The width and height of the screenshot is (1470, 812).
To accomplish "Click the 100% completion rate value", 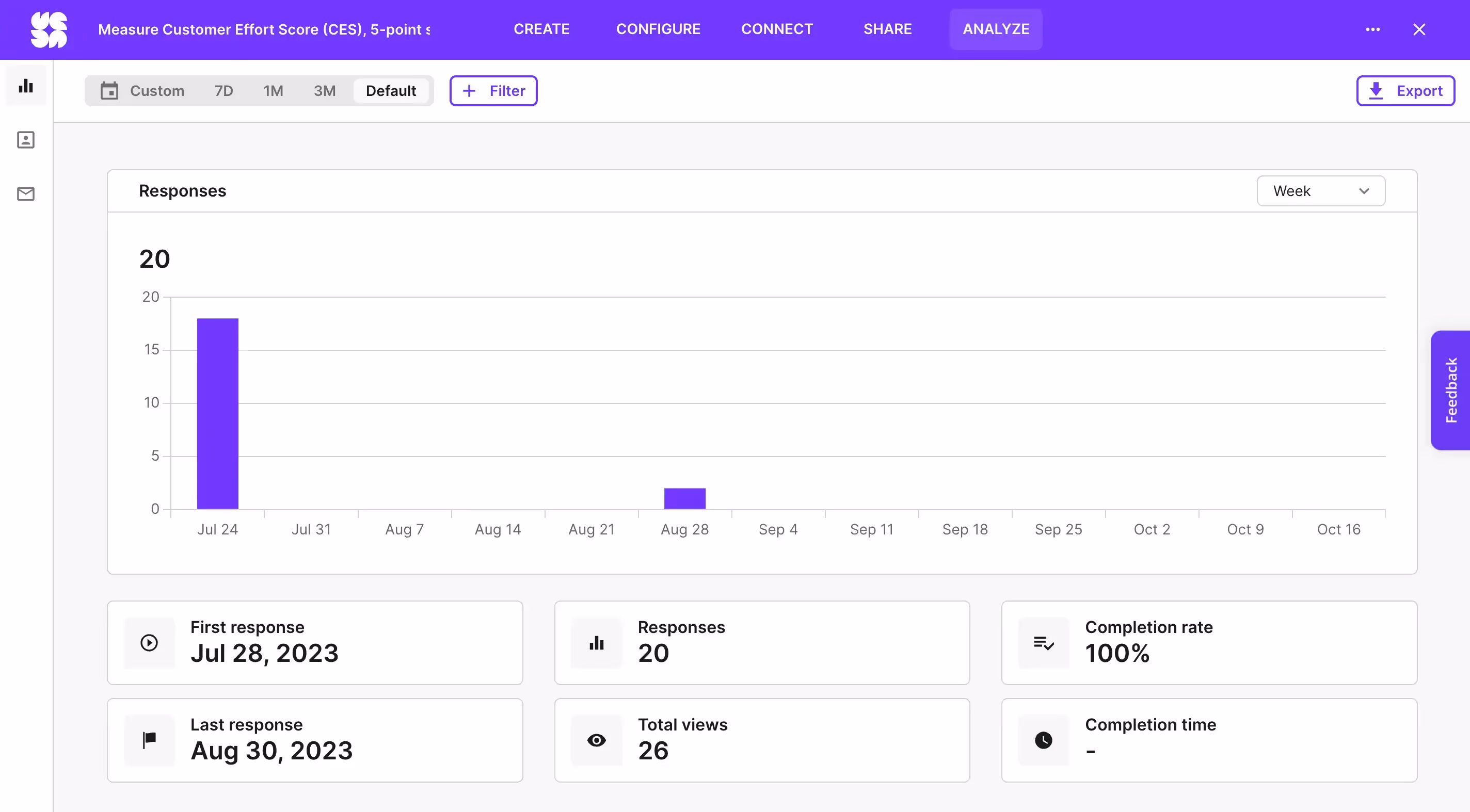I will [1117, 653].
